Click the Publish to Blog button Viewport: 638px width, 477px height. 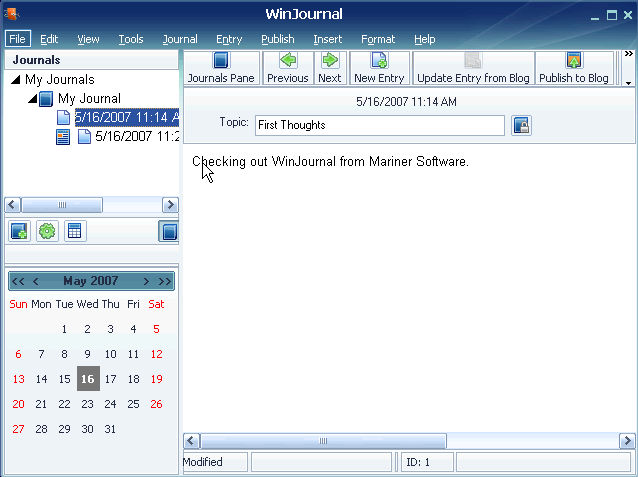coord(574,68)
